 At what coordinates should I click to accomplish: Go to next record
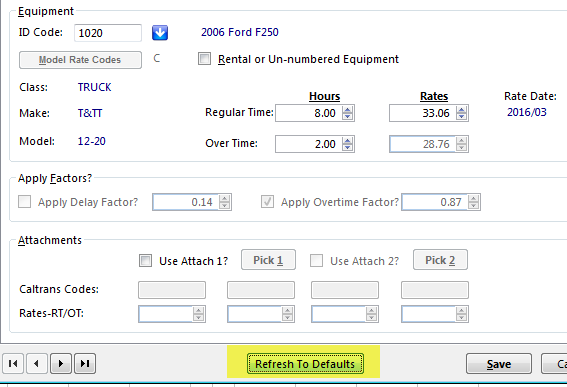61,363
